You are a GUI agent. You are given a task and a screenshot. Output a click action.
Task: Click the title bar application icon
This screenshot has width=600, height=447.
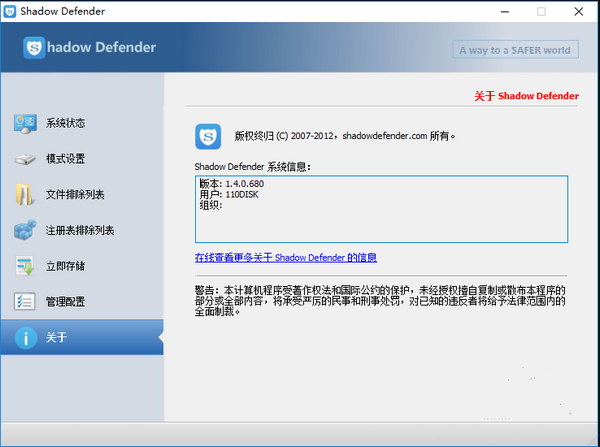tap(12, 11)
